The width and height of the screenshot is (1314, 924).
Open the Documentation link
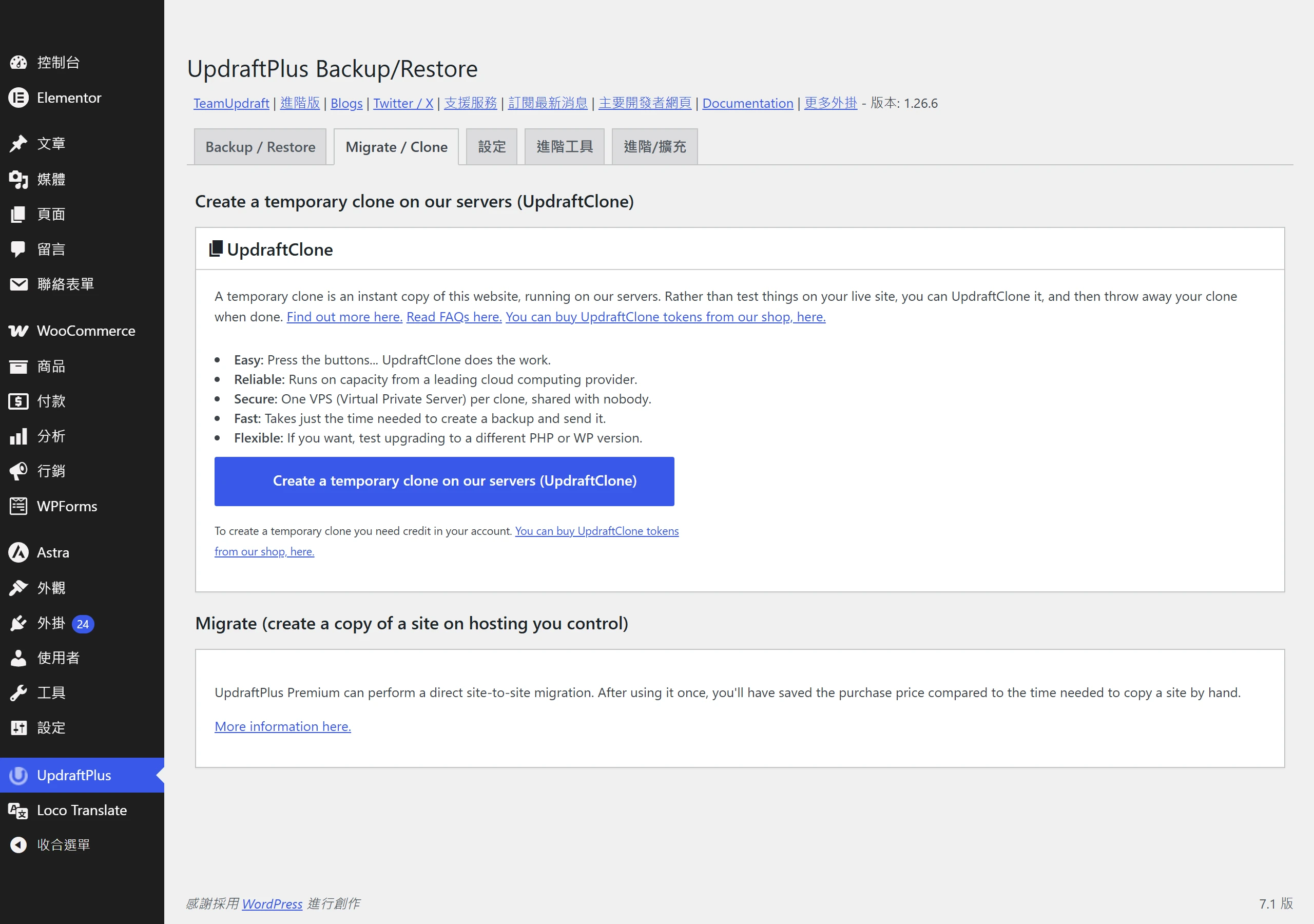coord(747,103)
